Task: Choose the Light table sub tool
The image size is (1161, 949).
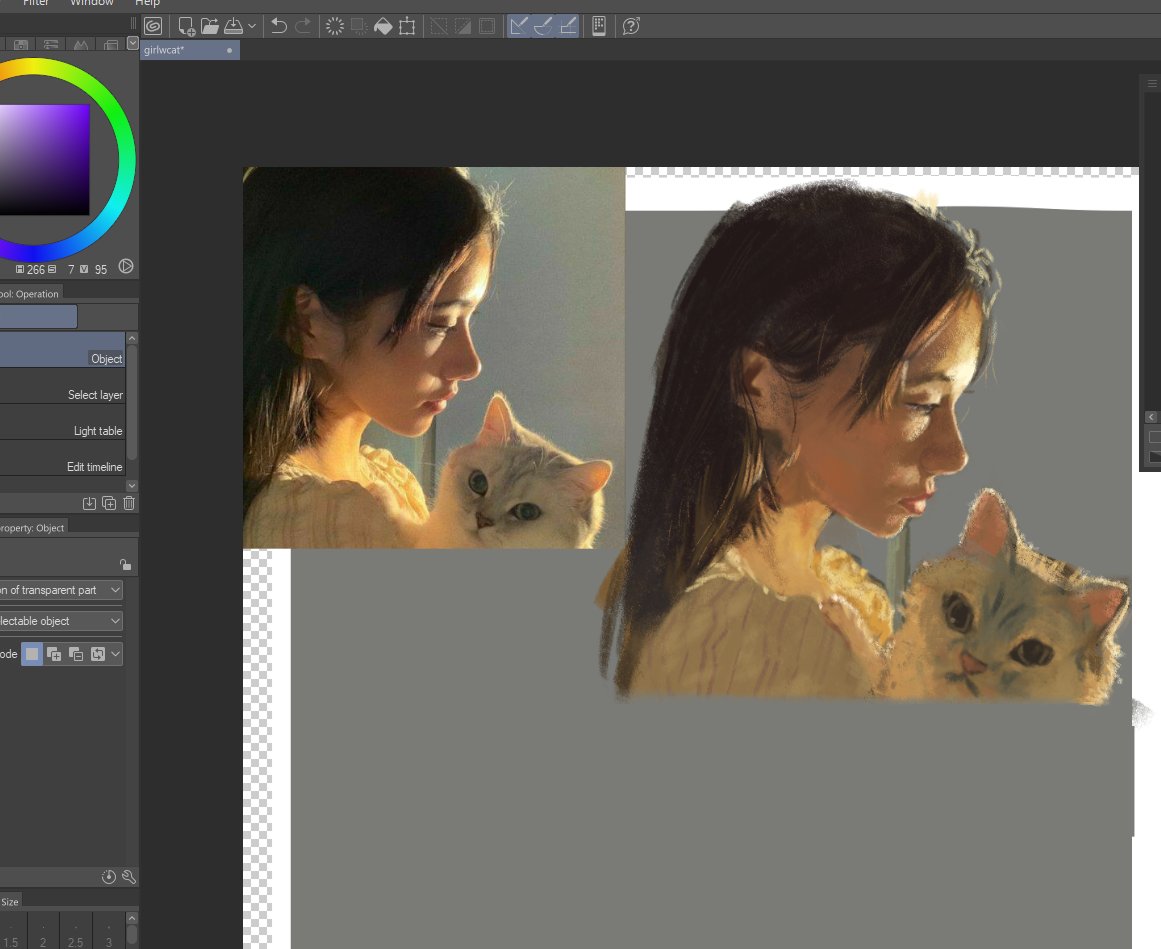Action: [63, 423]
